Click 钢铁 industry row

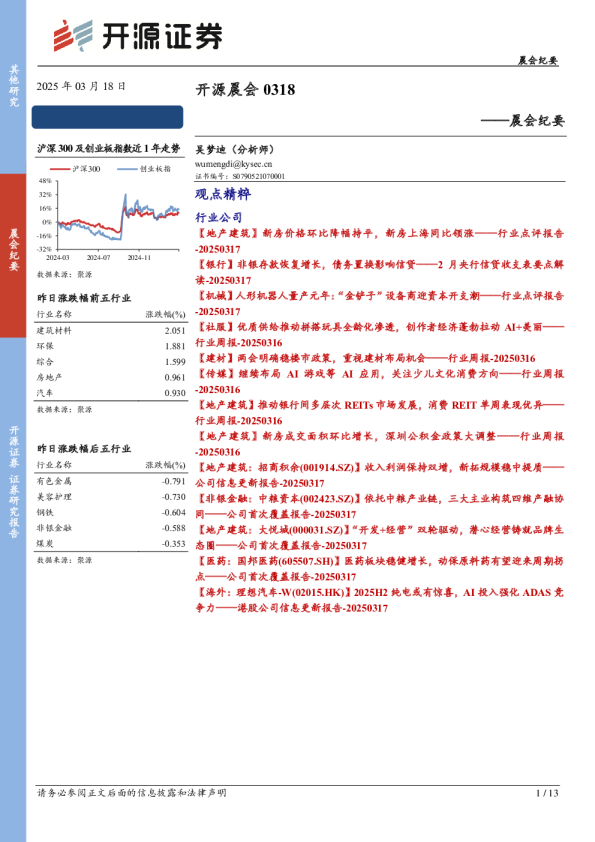(111, 512)
